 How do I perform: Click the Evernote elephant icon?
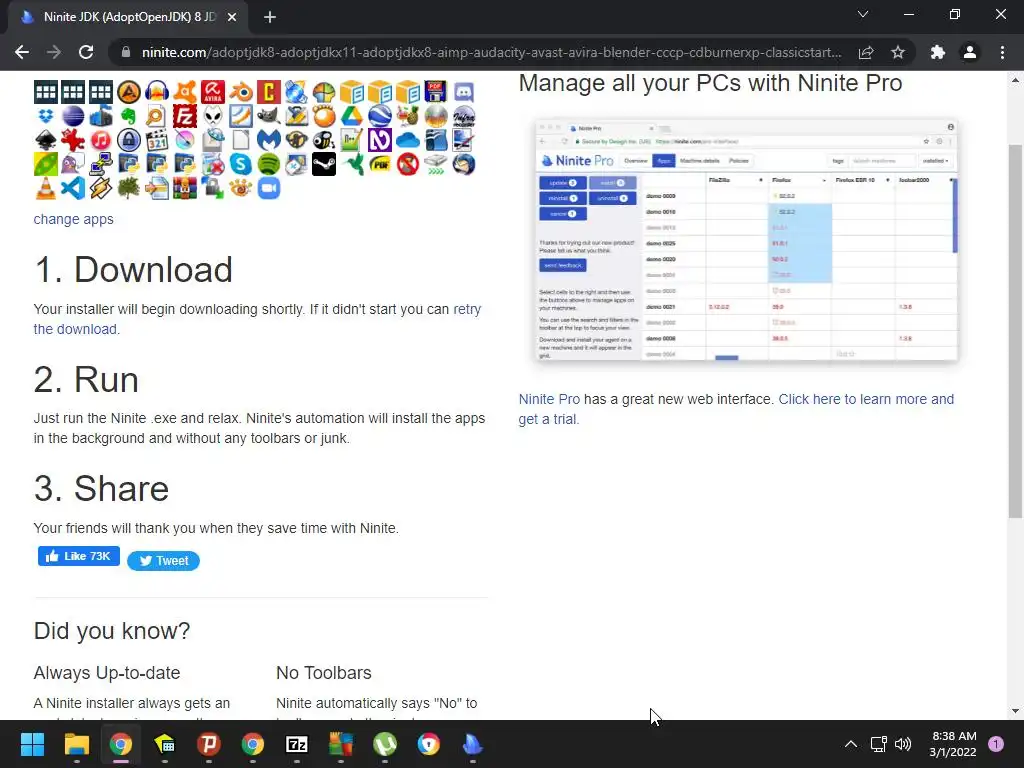point(129,116)
